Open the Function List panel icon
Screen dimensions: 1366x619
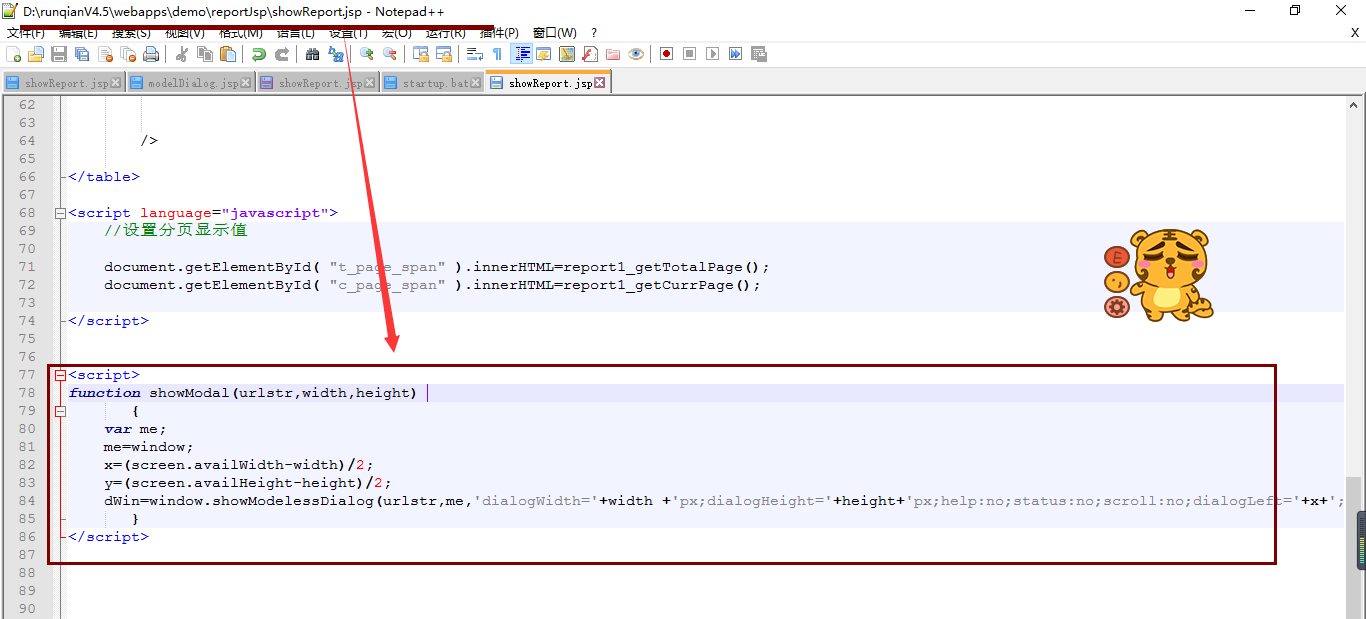pos(589,54)
